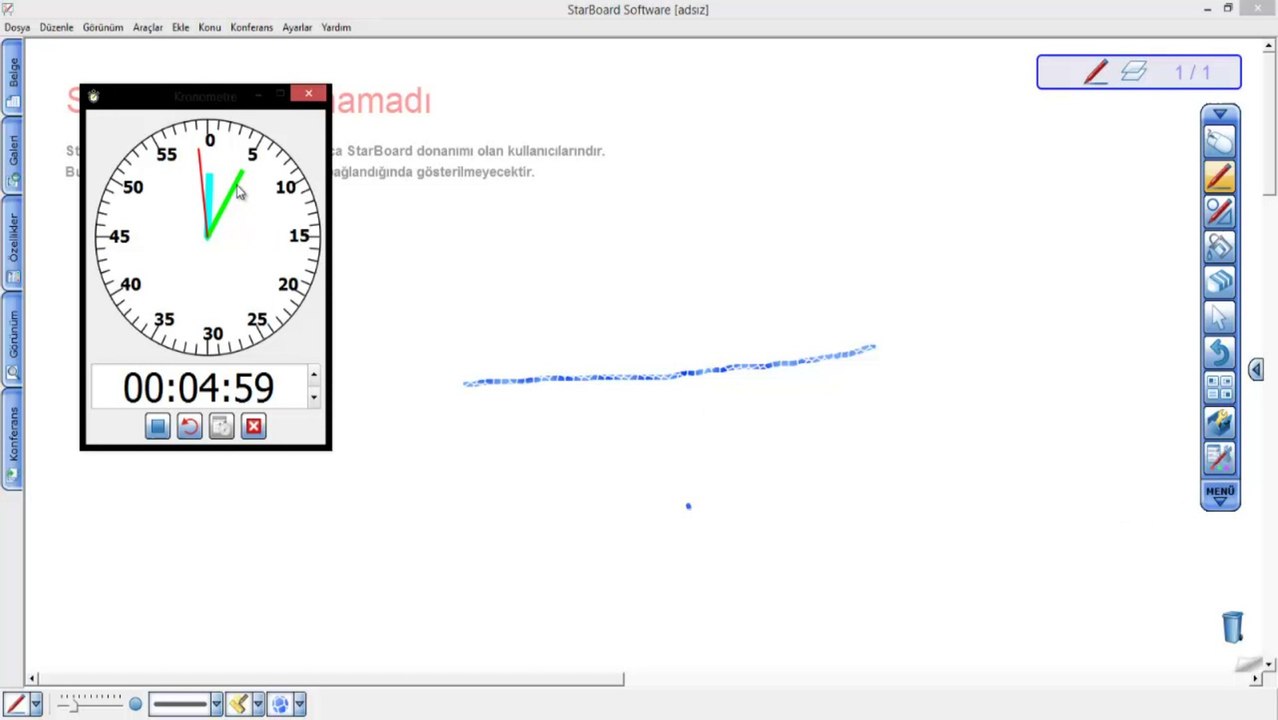
Task: Decrease stopwatch time with down stepper arrow
Action: coord(314,397)
